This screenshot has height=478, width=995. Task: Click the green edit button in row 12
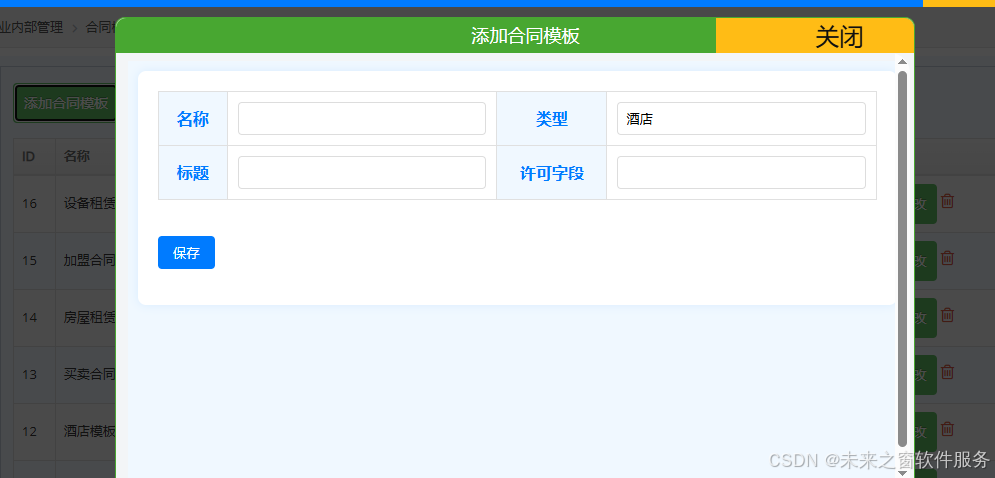click(925, 432)
